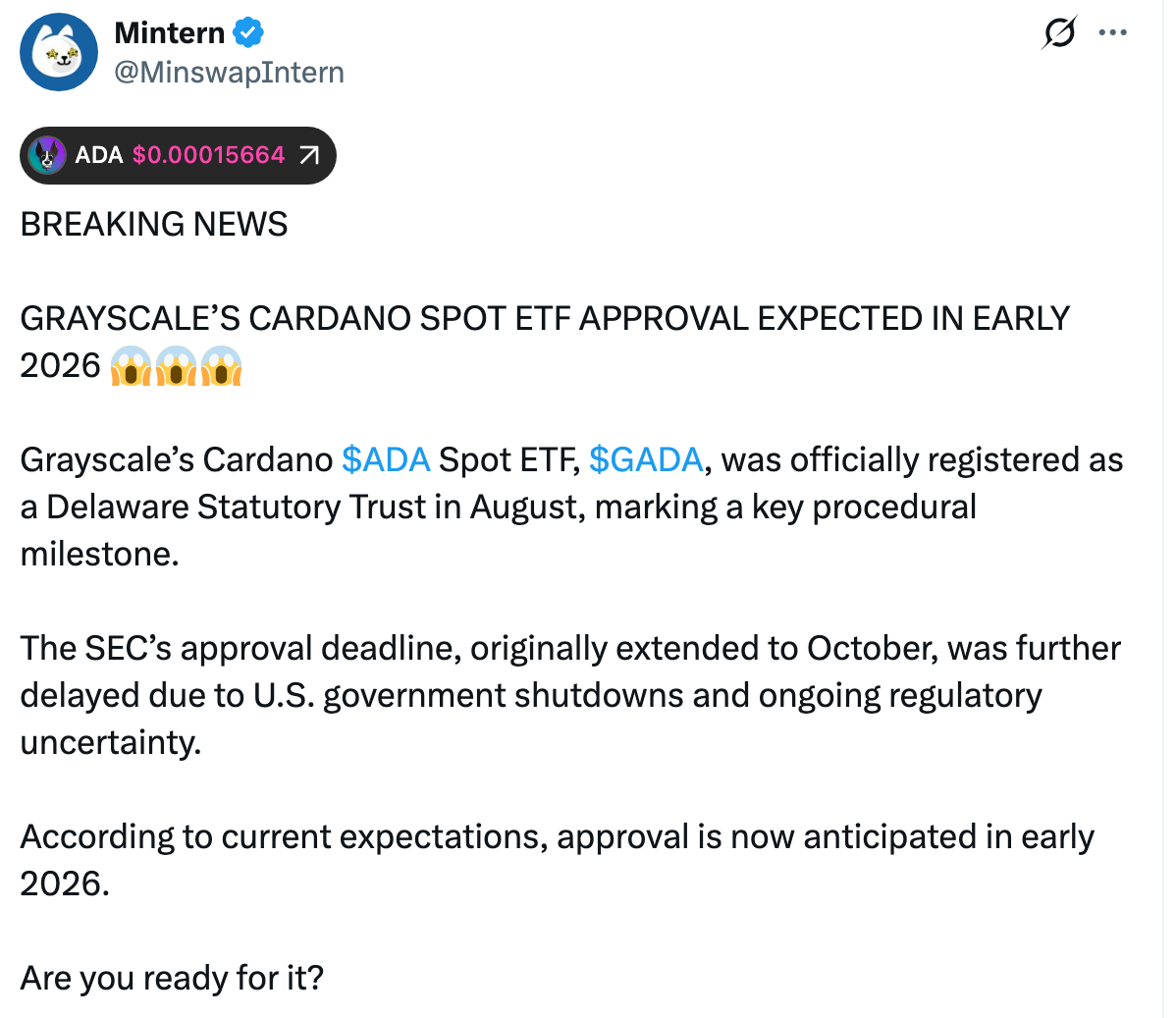This screenshot has height=1018, width=1176.
Task: Open the $ADA cashtag link
Action: 386,459
